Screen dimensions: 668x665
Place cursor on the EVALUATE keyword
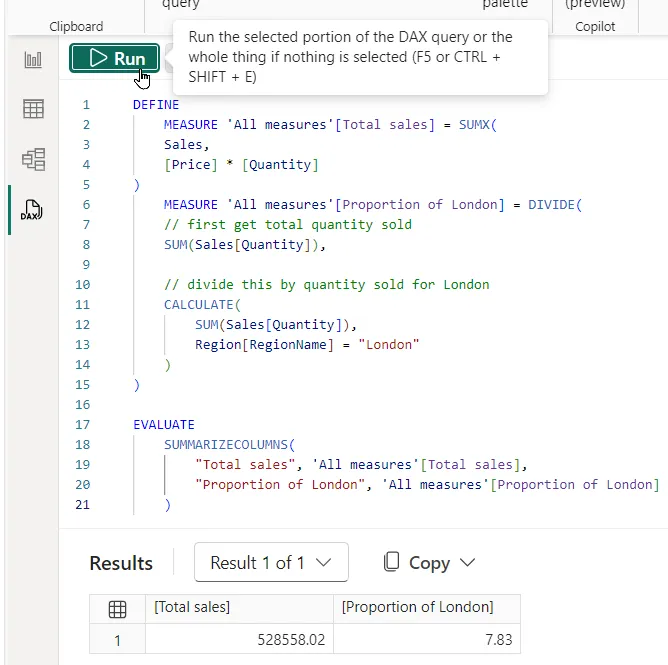164,424
